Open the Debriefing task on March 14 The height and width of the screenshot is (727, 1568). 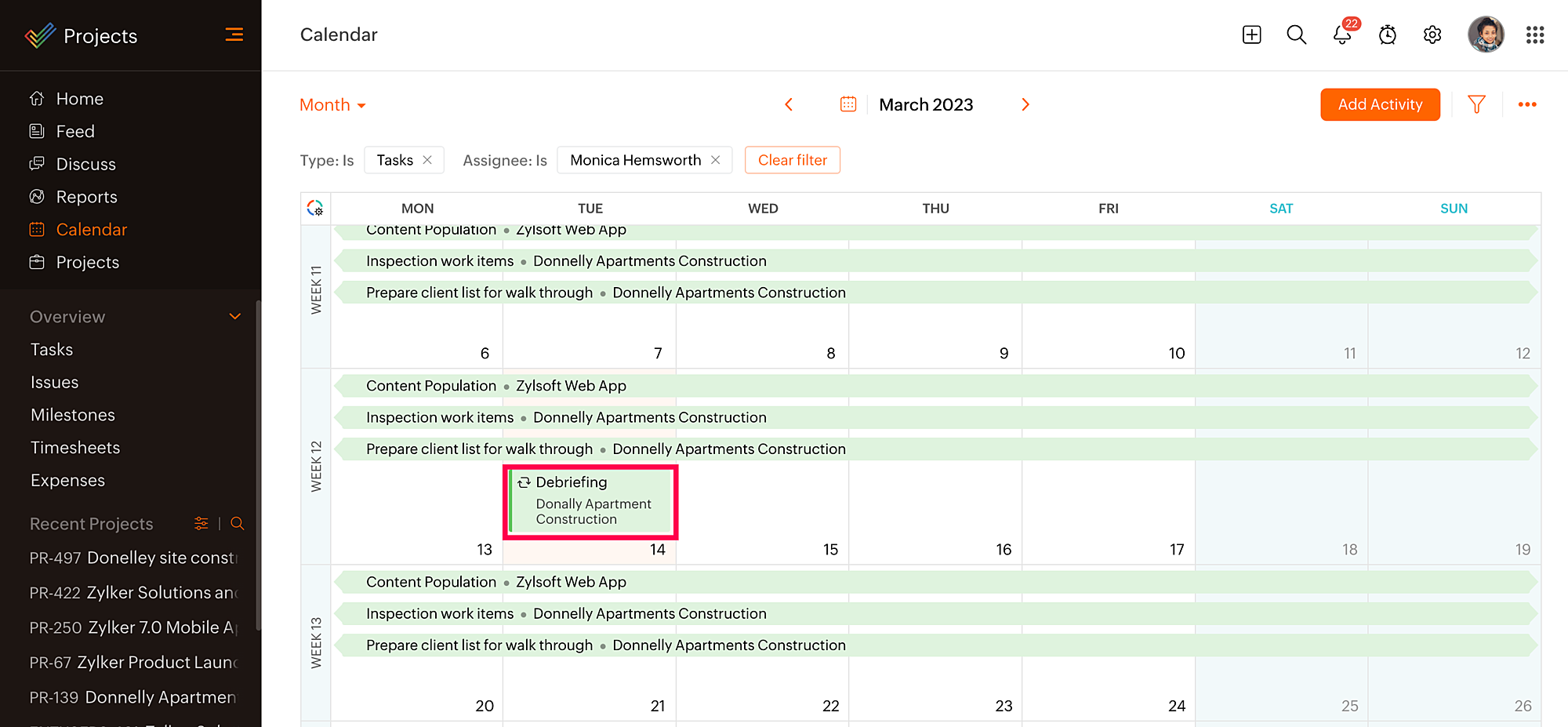(590, 501)
